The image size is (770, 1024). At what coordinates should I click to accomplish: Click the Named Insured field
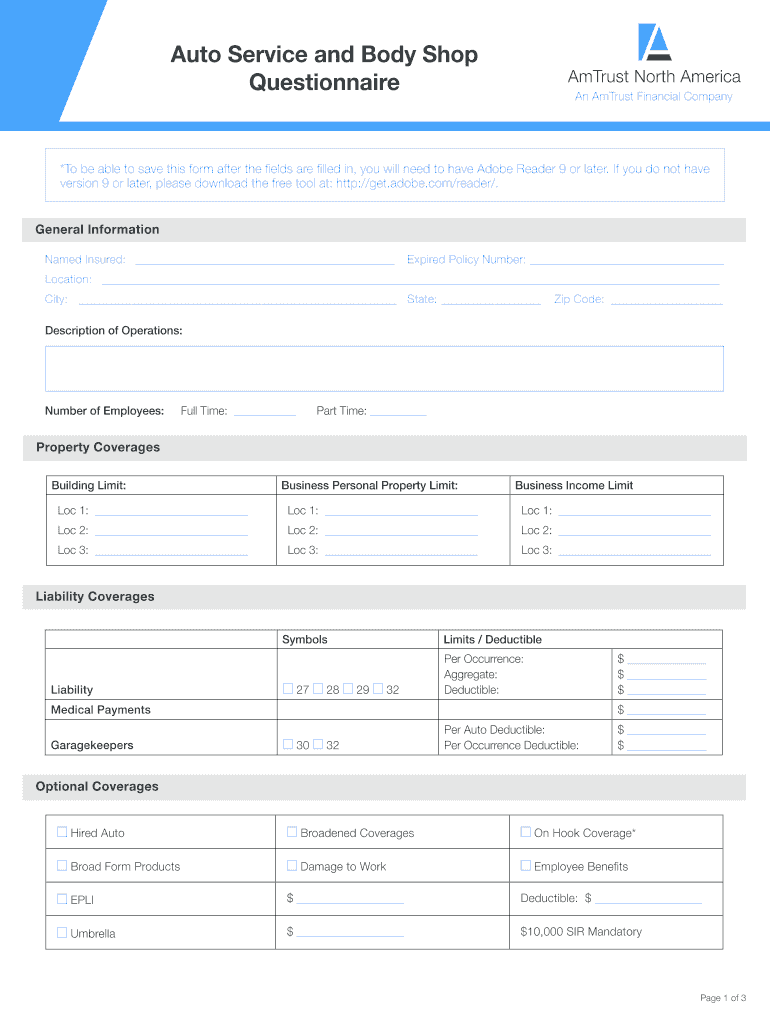[264, 259]
